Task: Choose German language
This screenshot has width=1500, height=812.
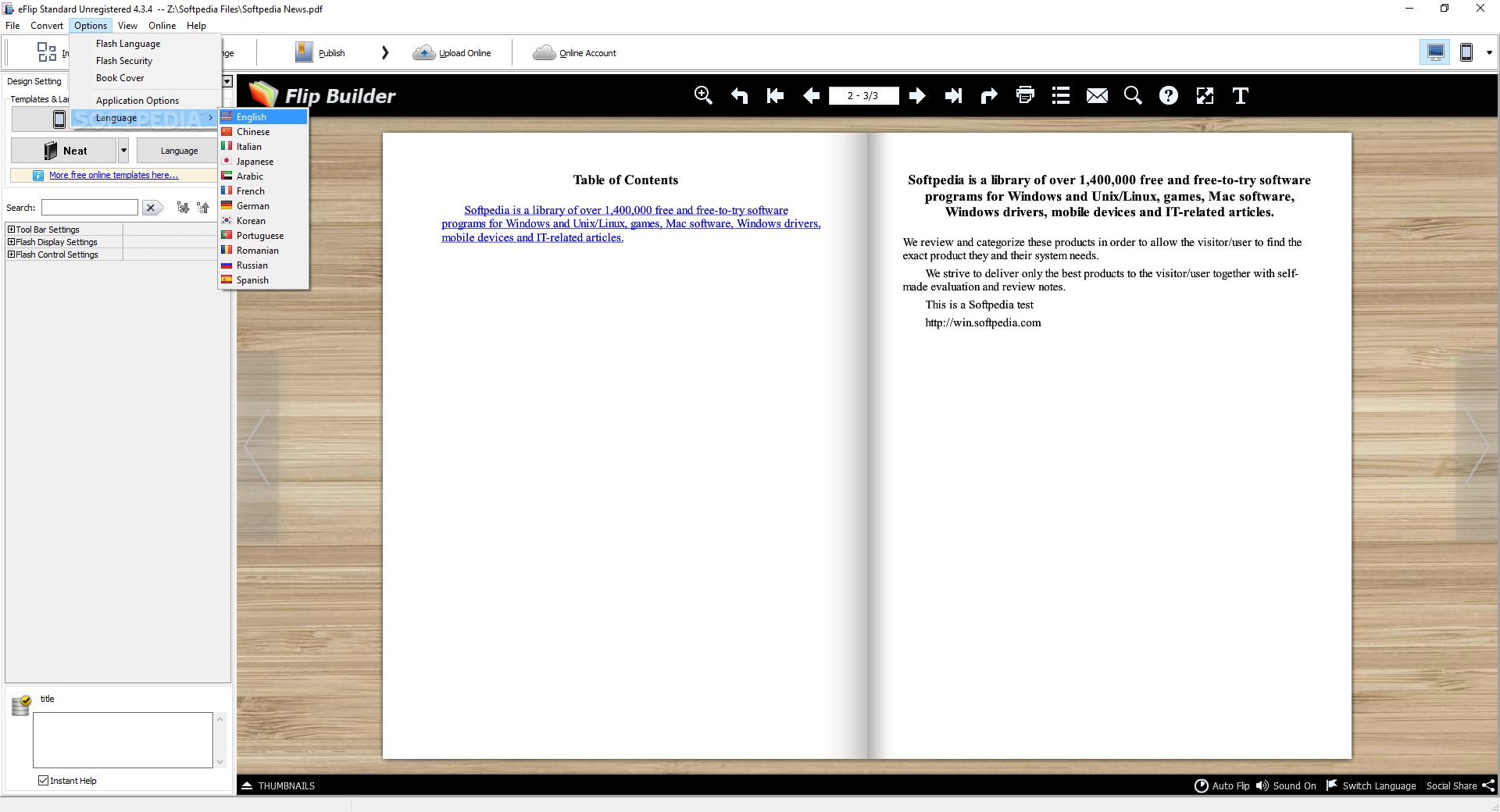Action: point(263,206)
